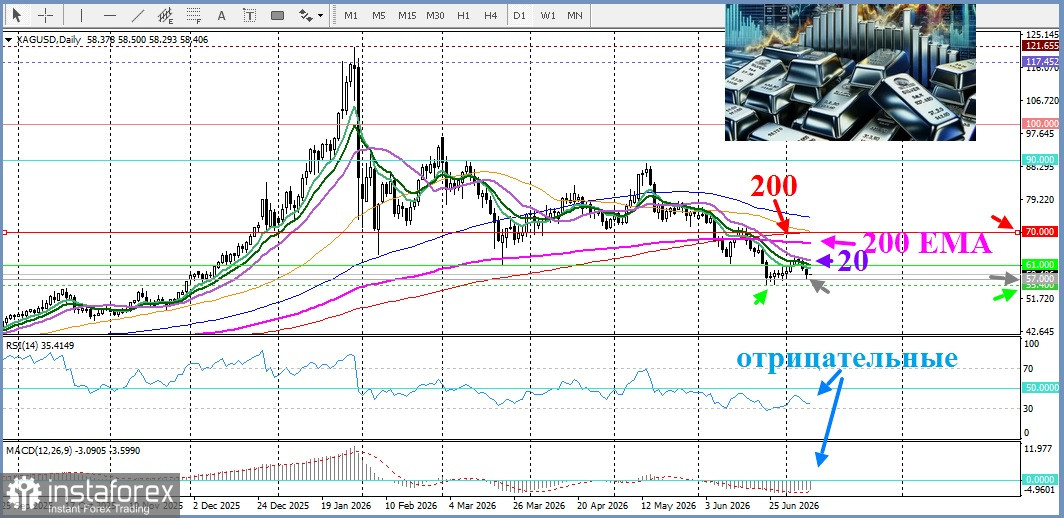The width and height of the screenshot is (1064, 518).
Task: Switch chart to H4 timeframe
Action: [491, 15]
